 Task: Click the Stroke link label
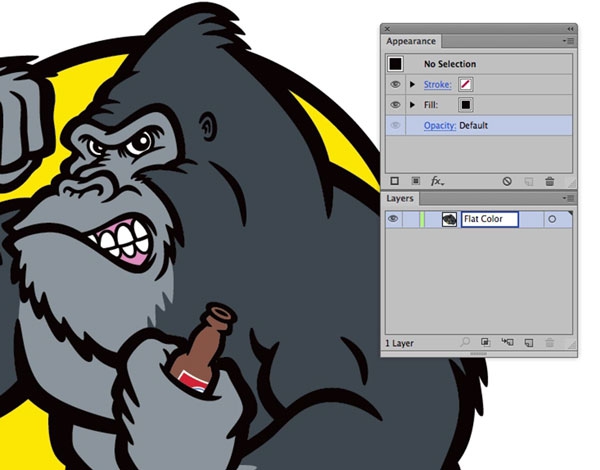pos(436,85)
